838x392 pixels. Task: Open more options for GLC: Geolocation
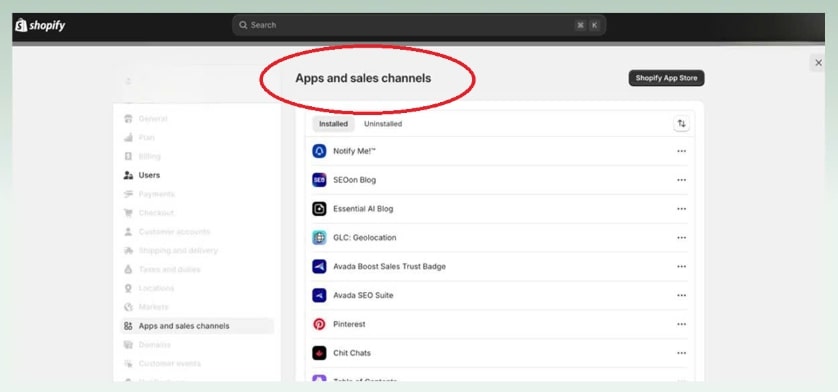pyautogui.click(x=681, y=238)
